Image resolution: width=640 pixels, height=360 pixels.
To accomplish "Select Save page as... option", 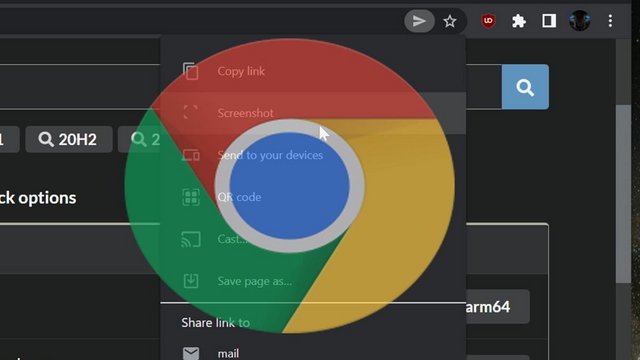I will 313,281.
